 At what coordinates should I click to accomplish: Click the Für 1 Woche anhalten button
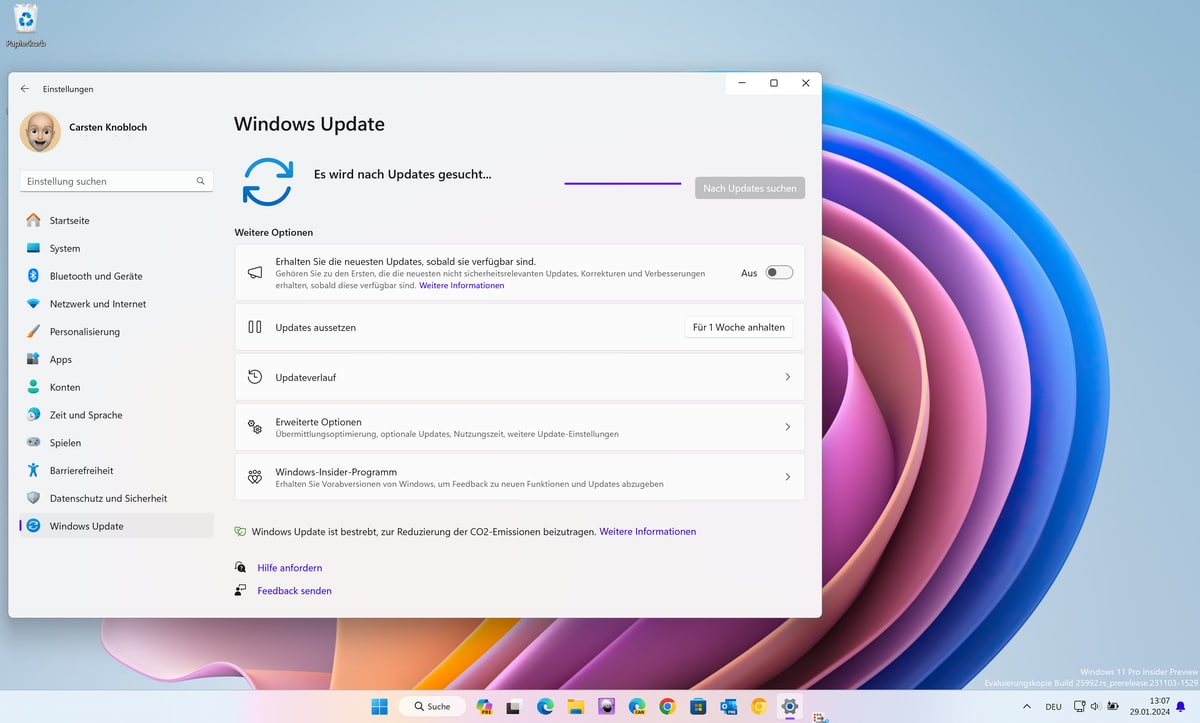(739, 327)
